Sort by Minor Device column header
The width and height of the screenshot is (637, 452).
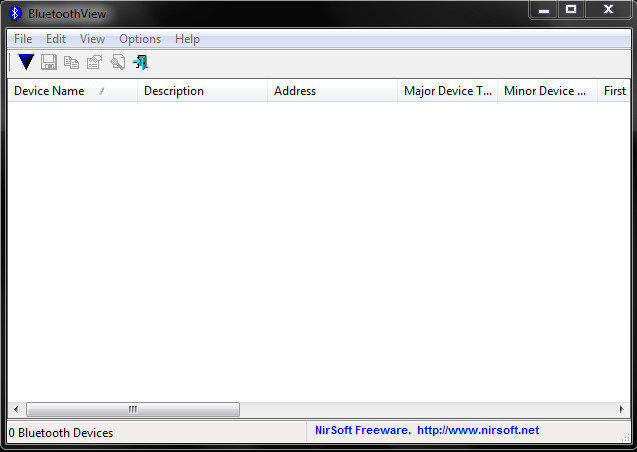click(x=548, y=91)
